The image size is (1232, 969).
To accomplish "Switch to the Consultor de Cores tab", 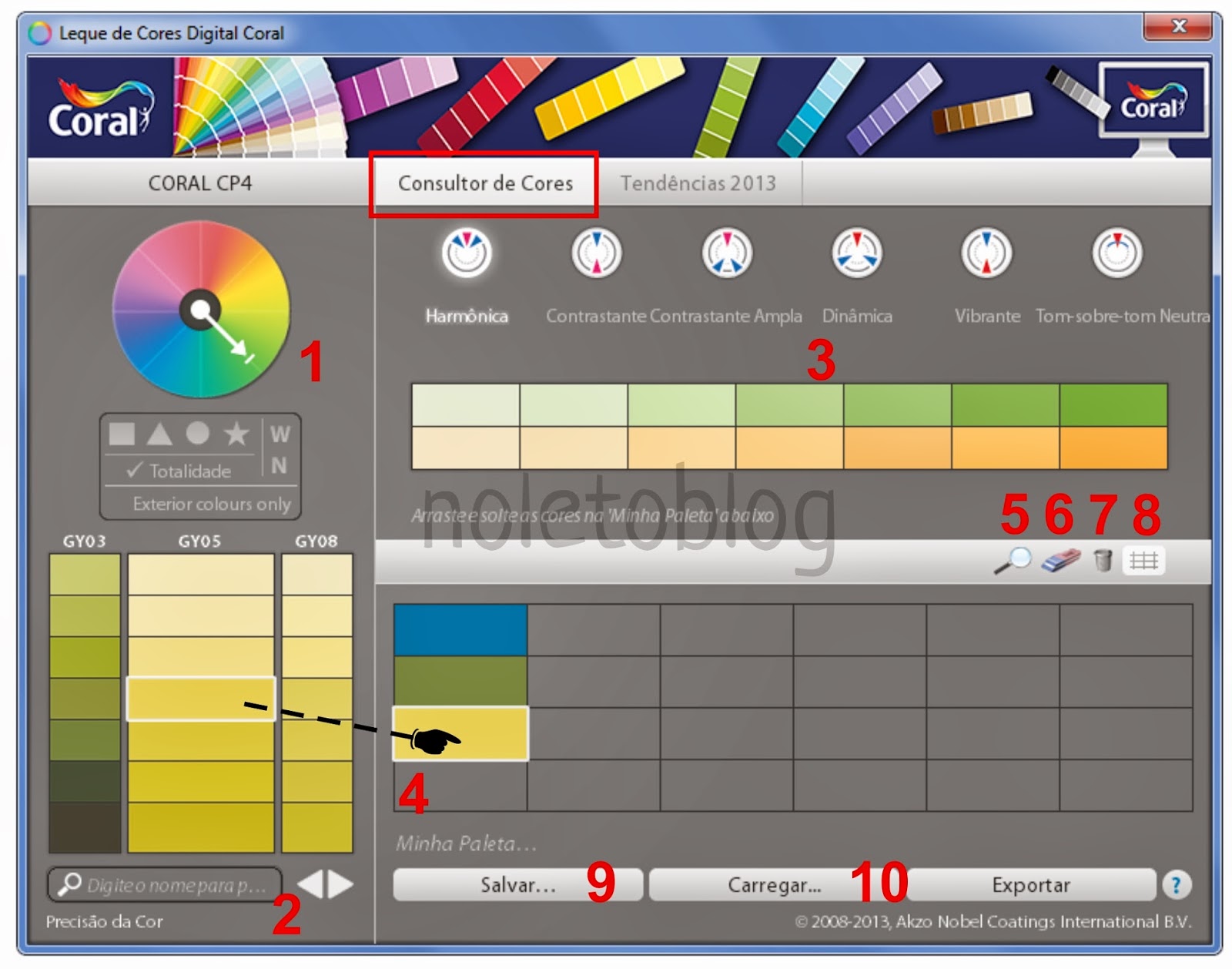I will click(485, 183).
